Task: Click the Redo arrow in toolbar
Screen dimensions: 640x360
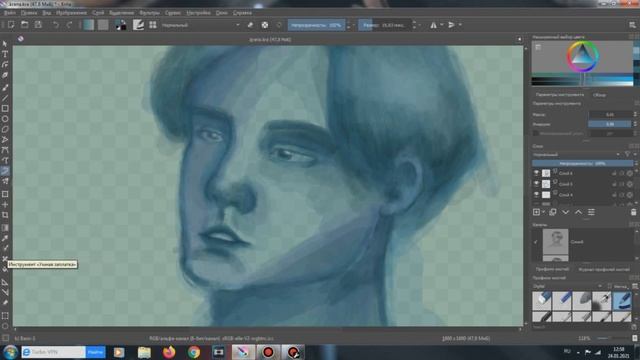Action: pyautogui.click(x=69, y=25)
